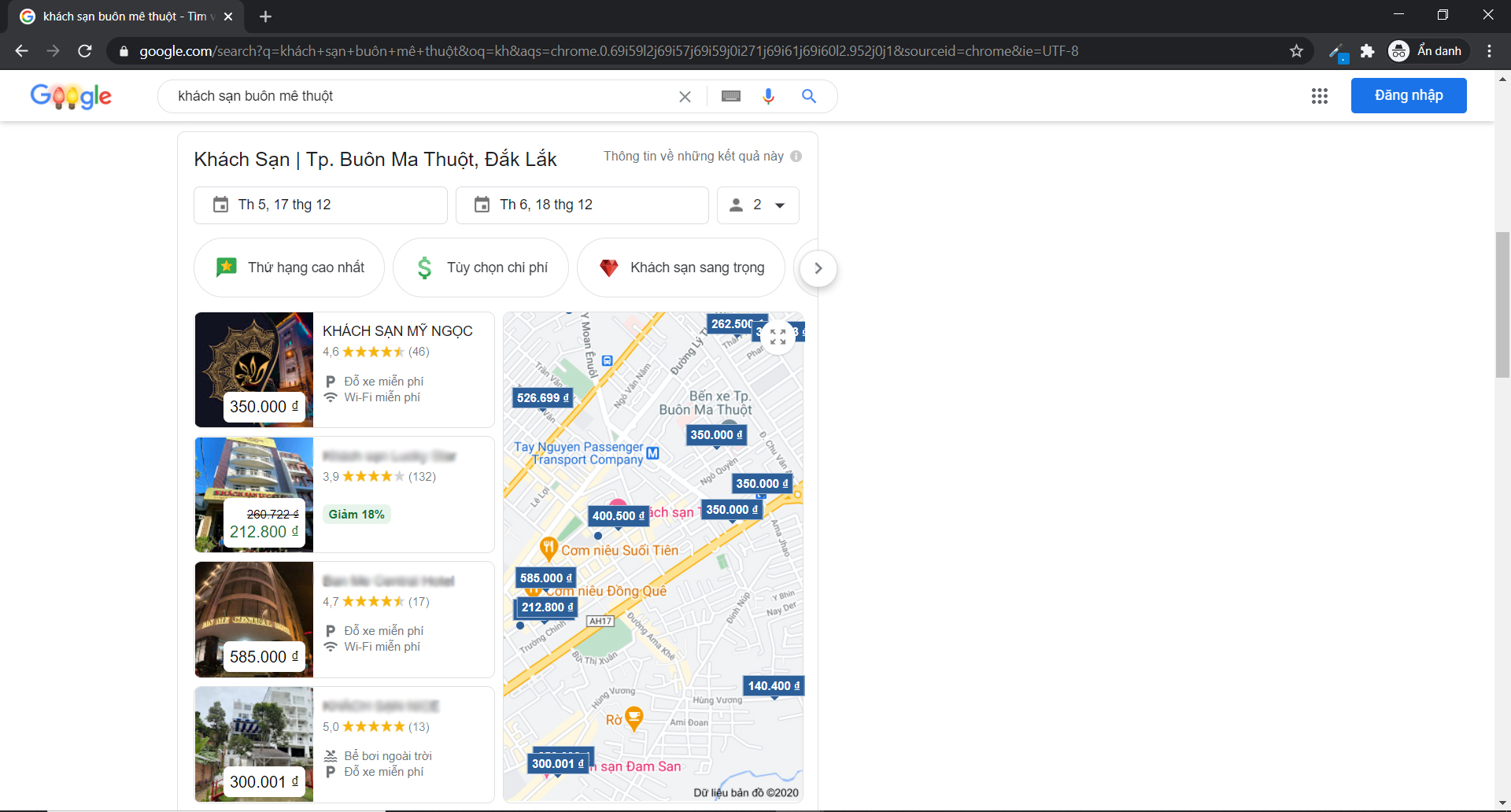This screenshot has width=1511, height=812.
Task: Select Khách sạn sang trọng filter
Action: click(681, 268)
